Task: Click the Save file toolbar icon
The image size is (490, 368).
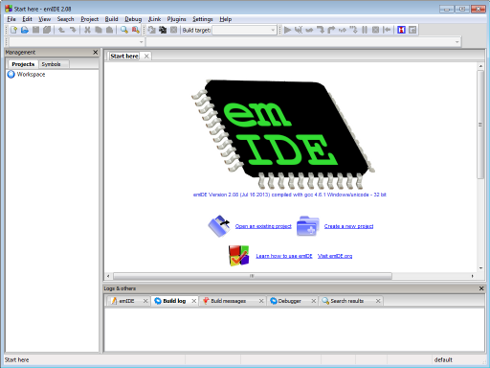Action: (x=36, y=30)
